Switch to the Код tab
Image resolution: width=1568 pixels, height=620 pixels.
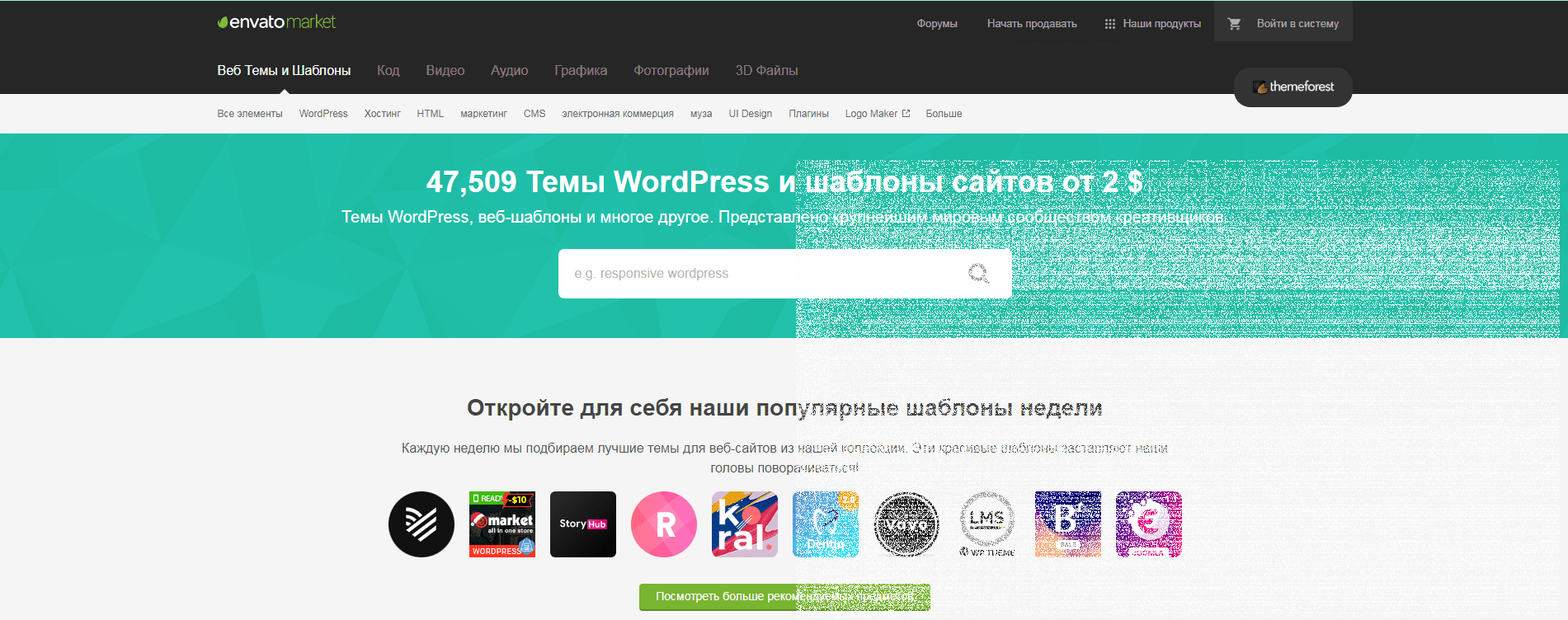(x=388, y=71)
